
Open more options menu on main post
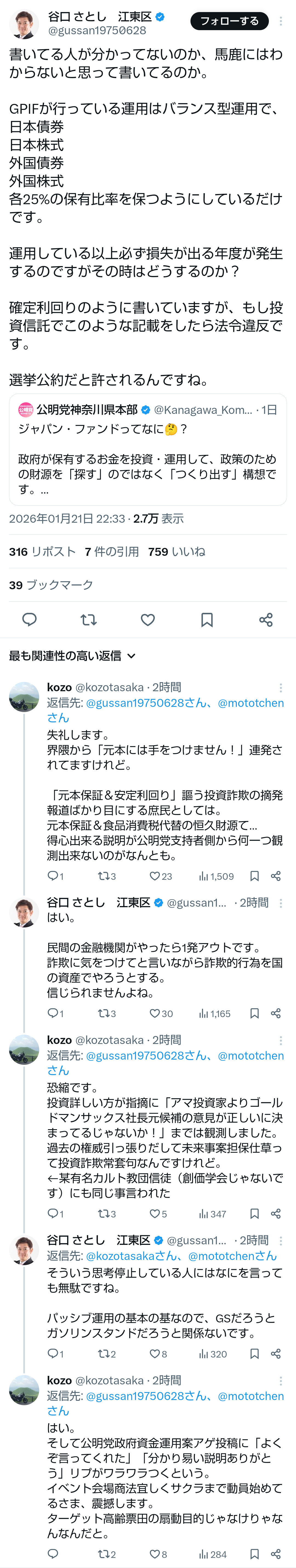pos(280,21)
